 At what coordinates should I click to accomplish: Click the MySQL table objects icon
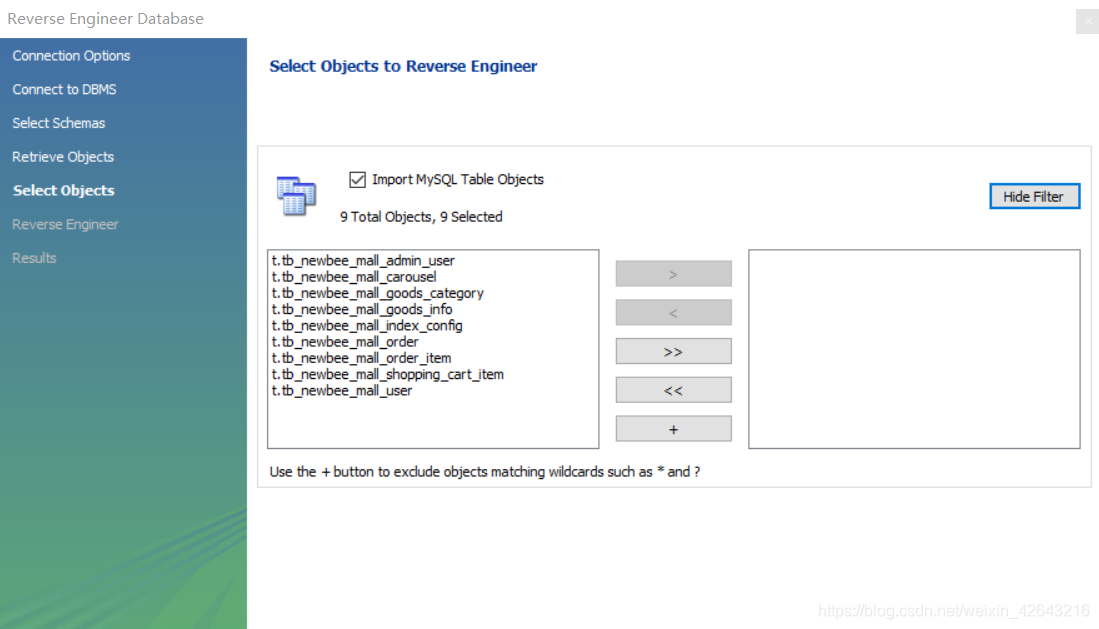(296, 196)
